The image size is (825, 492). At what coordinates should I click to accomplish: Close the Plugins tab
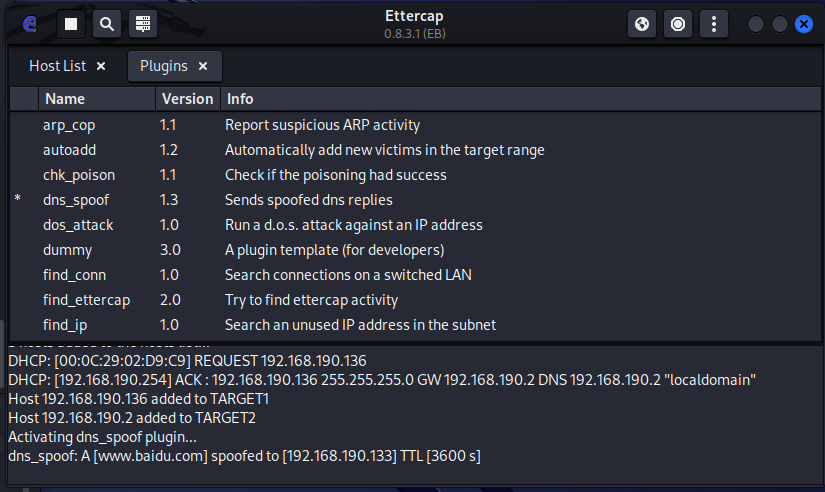(203, 67)
